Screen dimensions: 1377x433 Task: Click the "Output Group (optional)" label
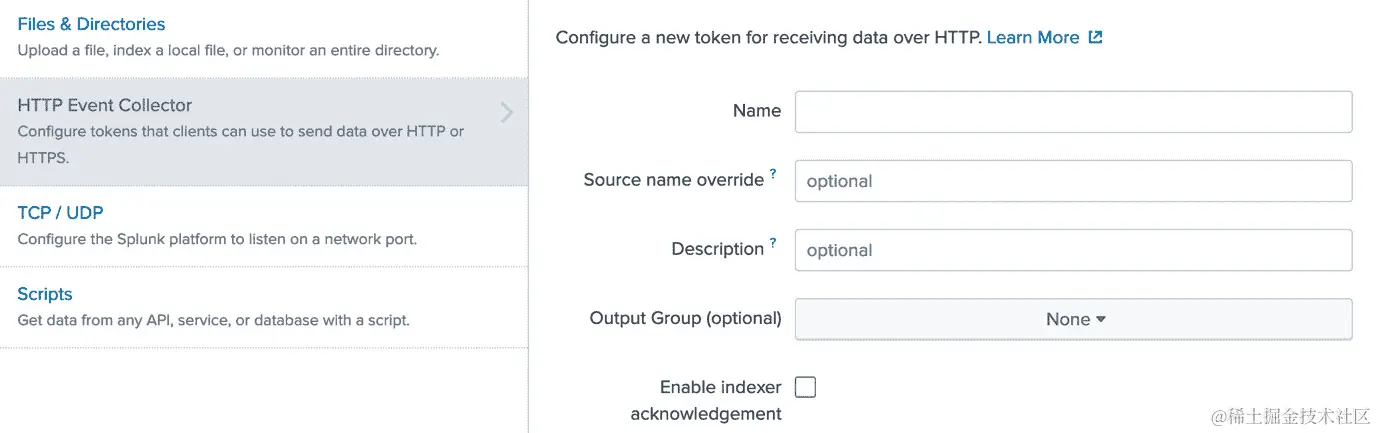tap(685, 318)
